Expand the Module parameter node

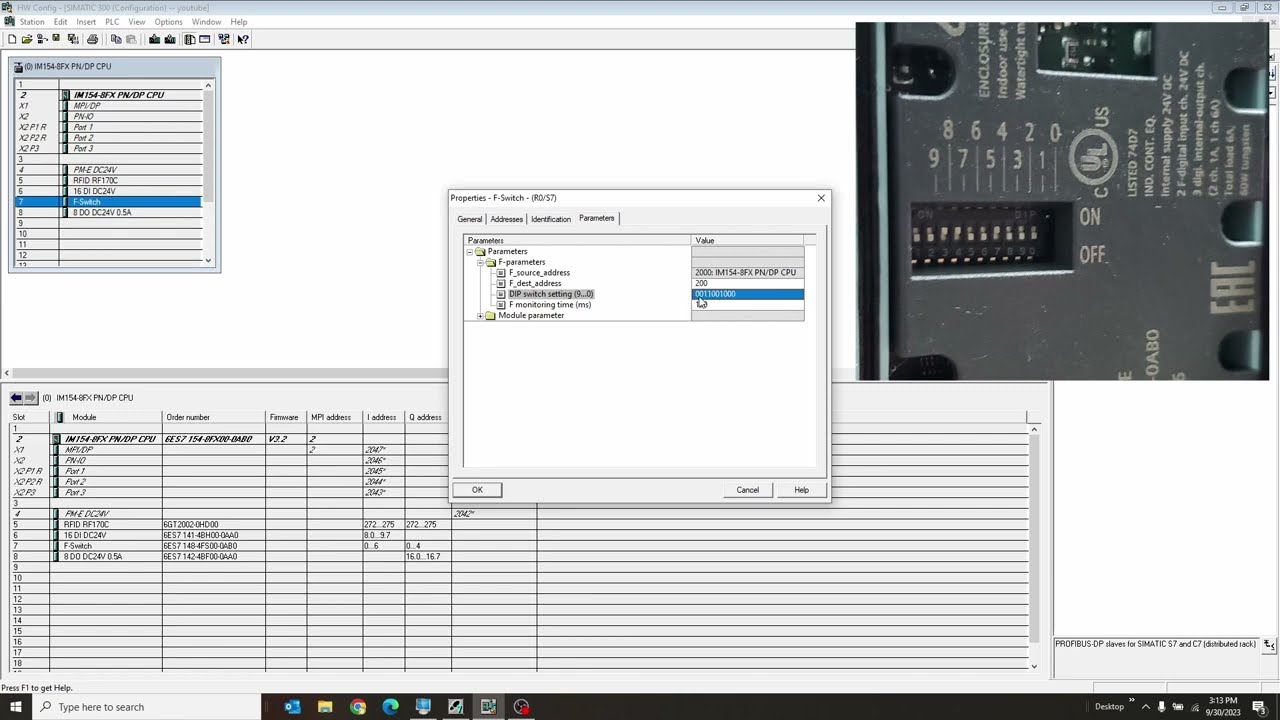(480, 316)
